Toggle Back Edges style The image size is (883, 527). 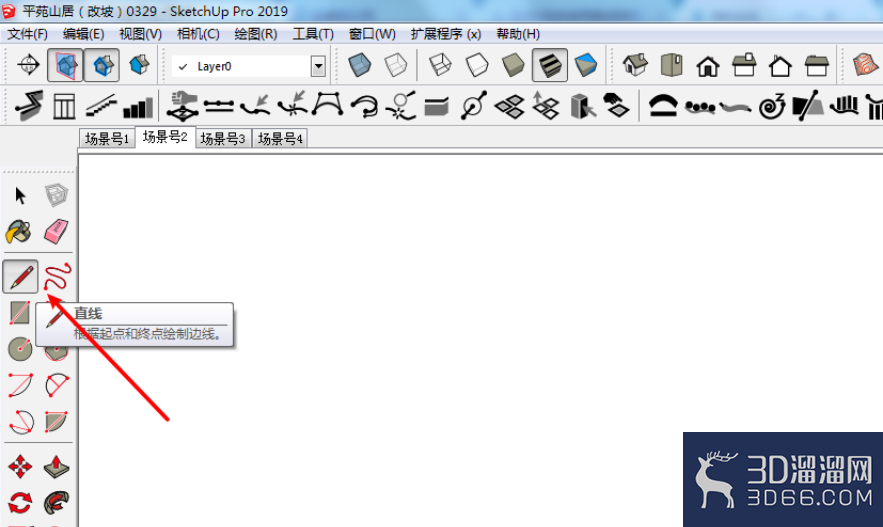click(x=396, y=65)
